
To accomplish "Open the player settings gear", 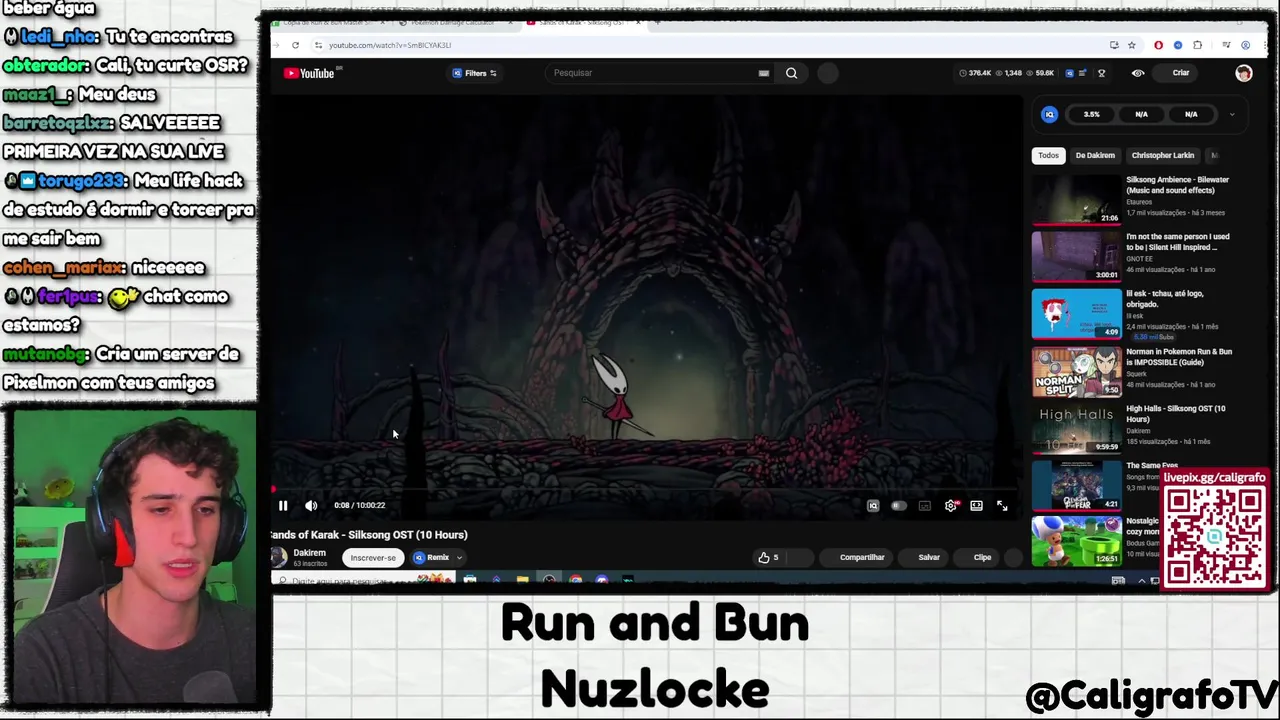I will coord(950,506).
